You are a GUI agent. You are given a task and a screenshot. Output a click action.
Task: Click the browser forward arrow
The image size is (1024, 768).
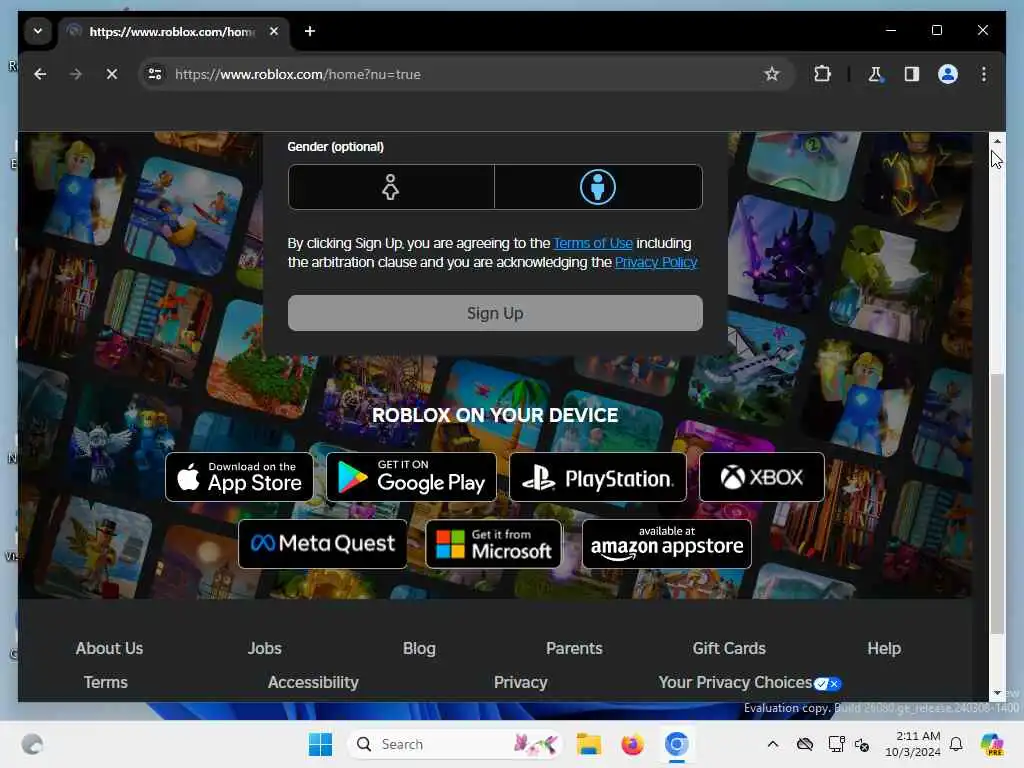[x=76, y=74]
